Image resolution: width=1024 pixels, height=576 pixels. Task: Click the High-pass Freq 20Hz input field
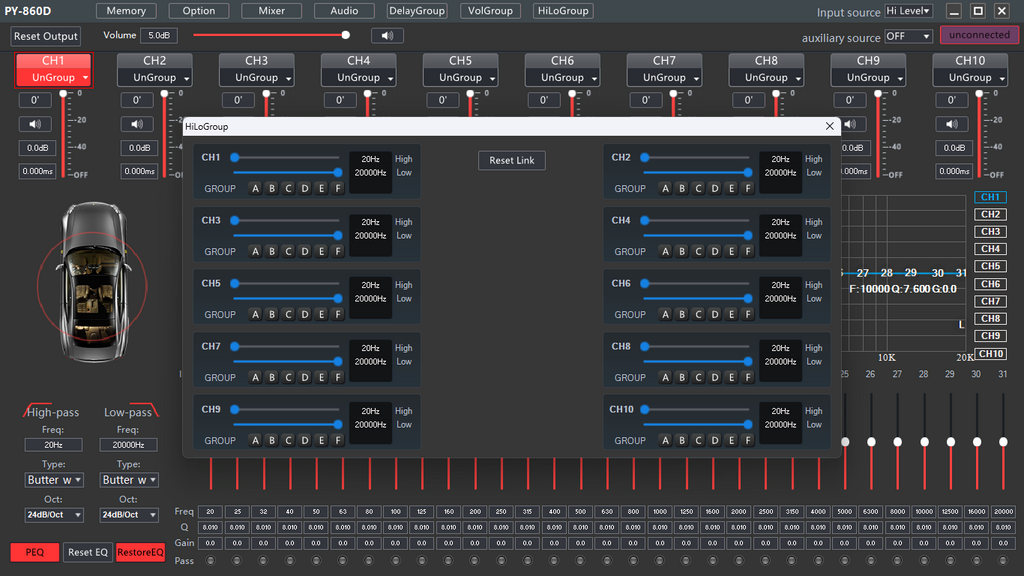click(x=54, y=444)
